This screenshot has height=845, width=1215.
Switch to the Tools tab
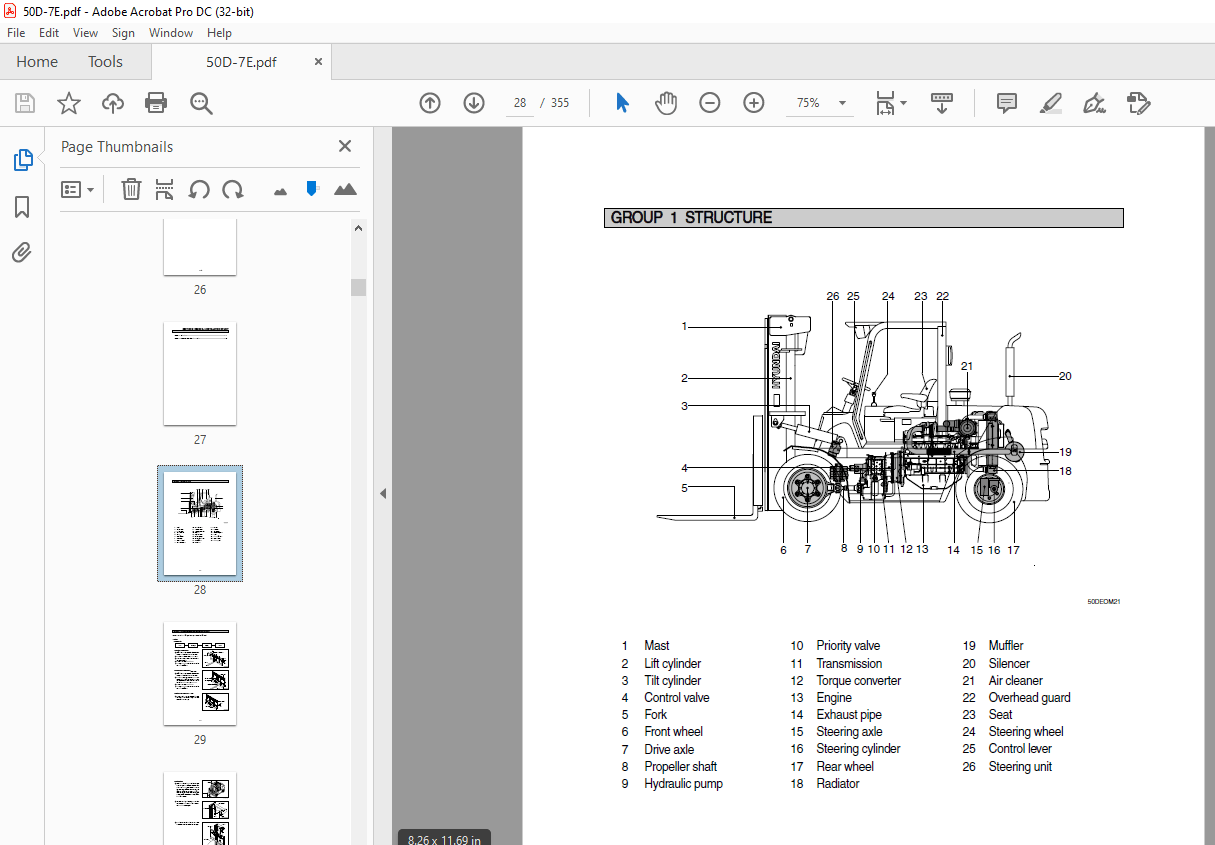click(x=105, y=61)
